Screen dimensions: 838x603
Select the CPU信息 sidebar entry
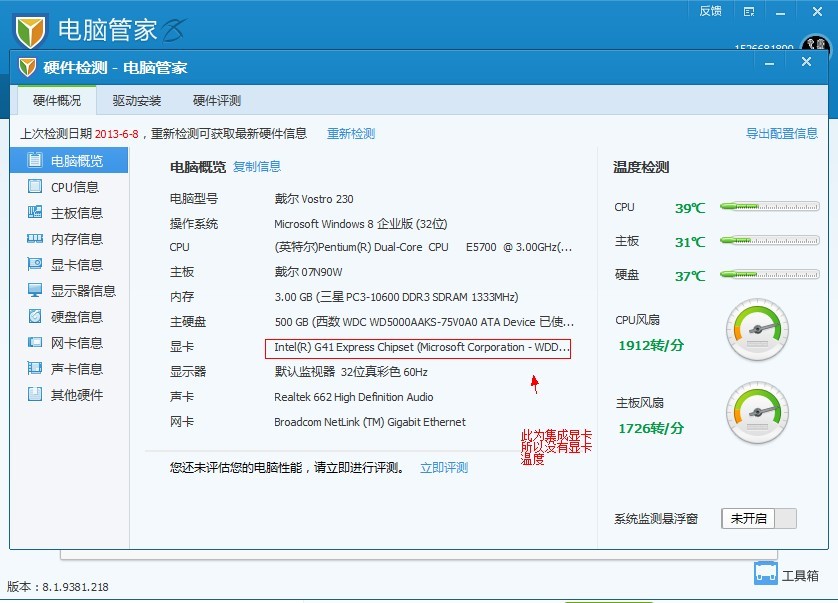tap(69, 187)
